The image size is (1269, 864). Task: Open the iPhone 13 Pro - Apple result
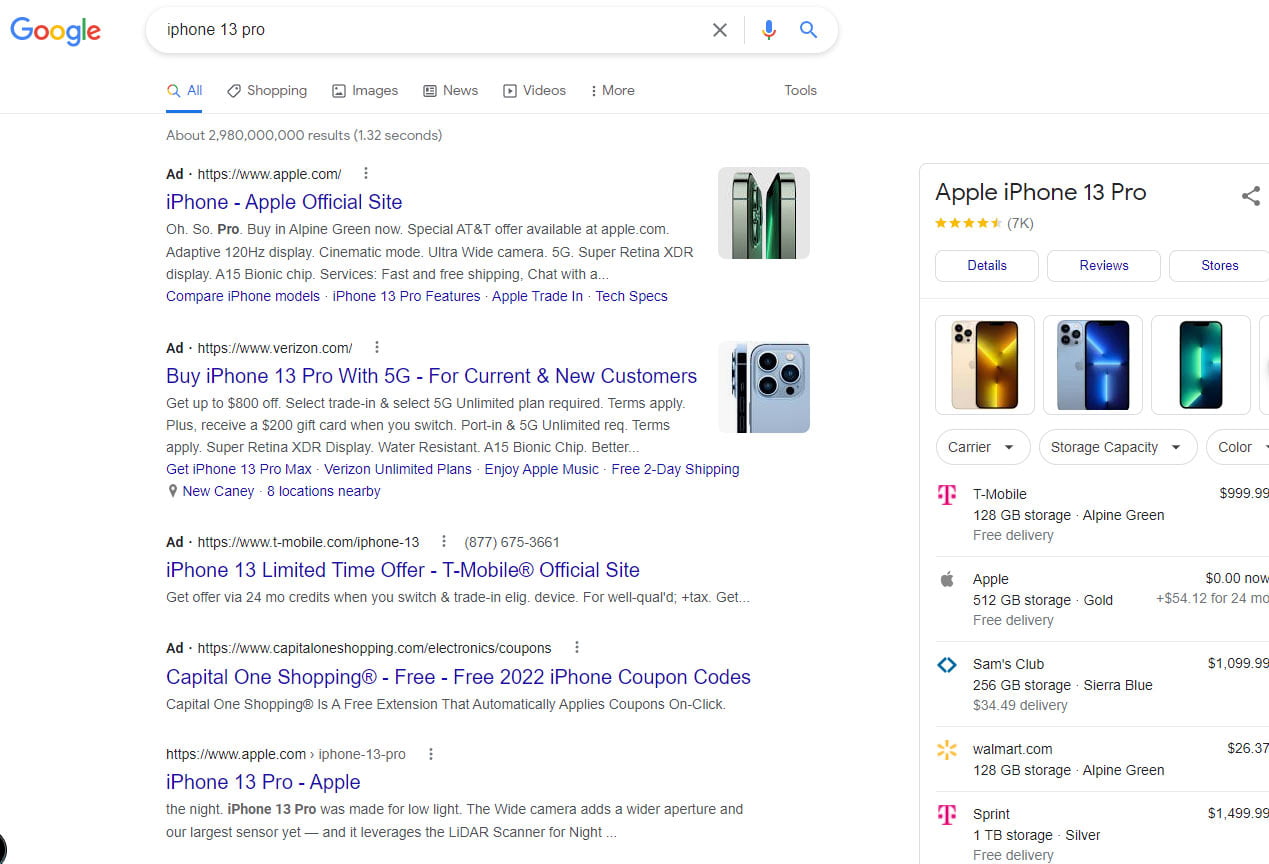tap(263, 782)
